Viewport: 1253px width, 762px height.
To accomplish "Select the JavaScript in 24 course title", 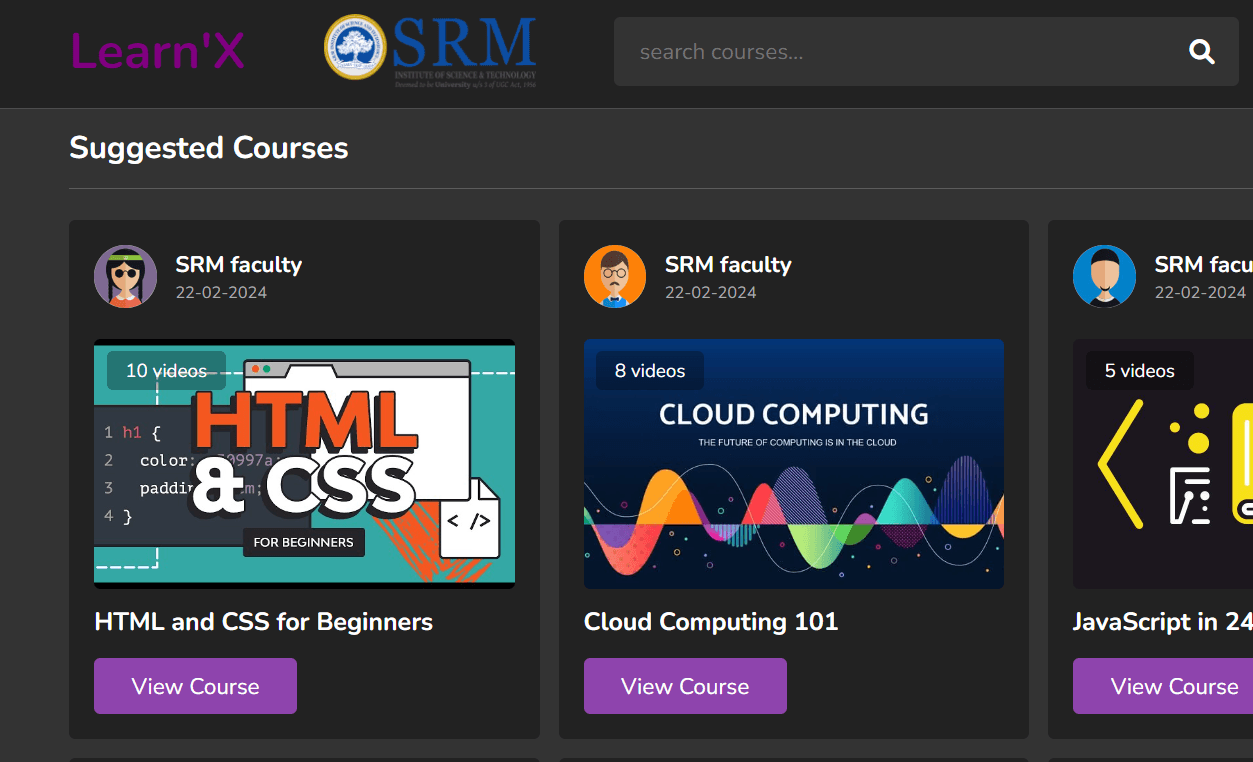I will coord(1162,622).
